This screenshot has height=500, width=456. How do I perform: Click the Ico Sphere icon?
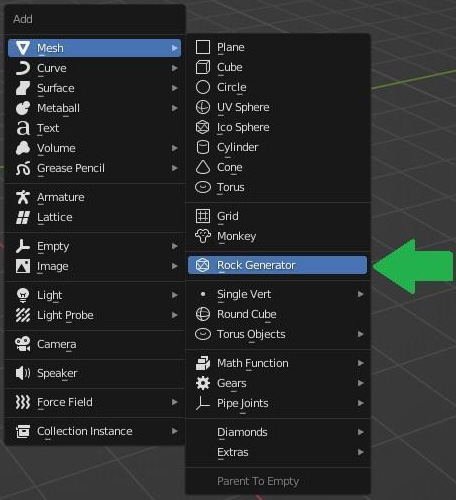pos(203,127)
